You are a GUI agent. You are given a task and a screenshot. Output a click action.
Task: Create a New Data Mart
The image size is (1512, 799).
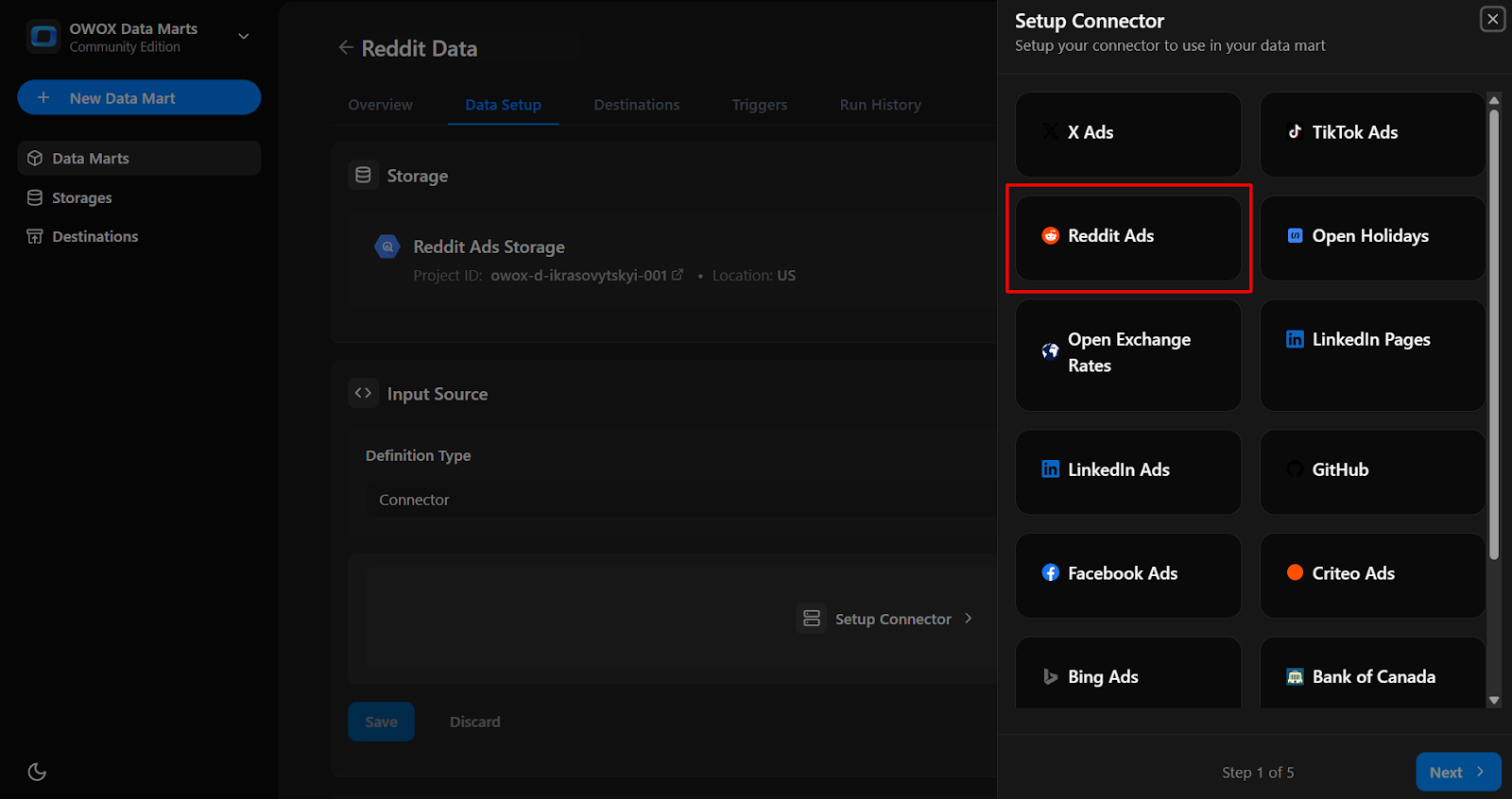tap(139, 97)
